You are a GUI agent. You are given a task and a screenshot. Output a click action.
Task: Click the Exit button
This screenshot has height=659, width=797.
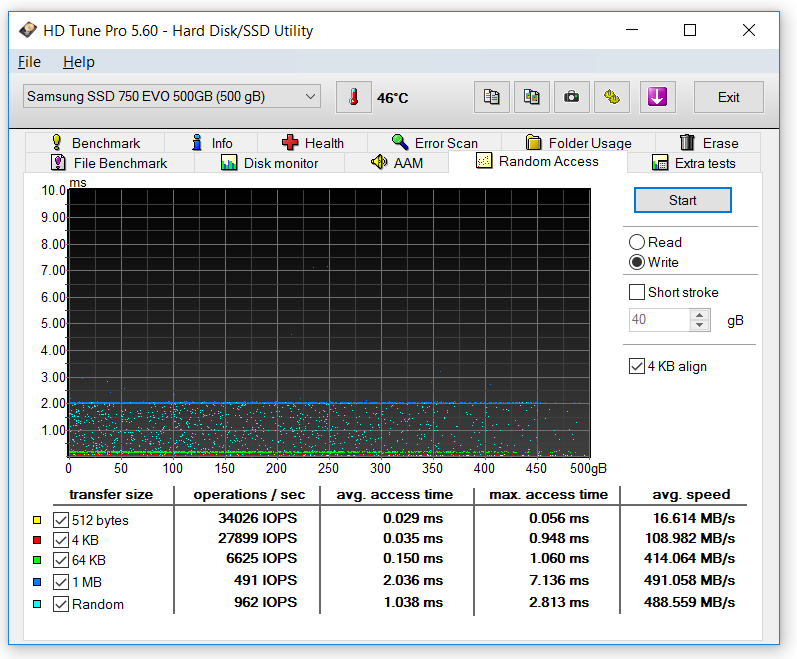728,97
